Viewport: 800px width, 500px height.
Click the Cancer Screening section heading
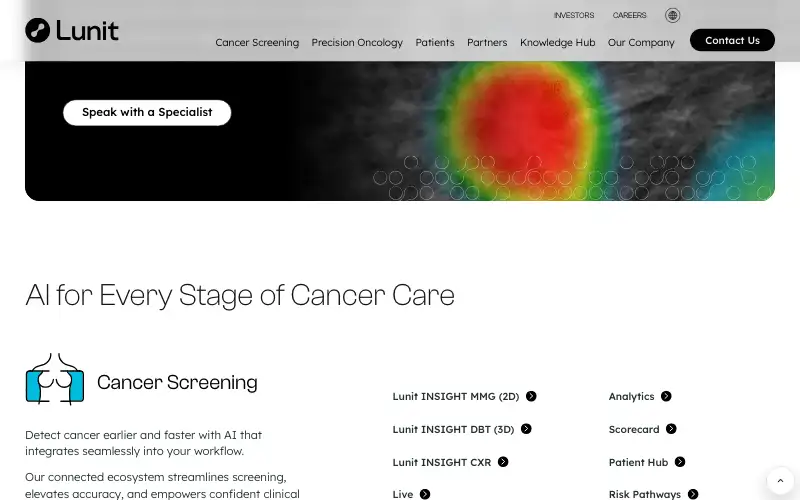(x=177, y=382)
